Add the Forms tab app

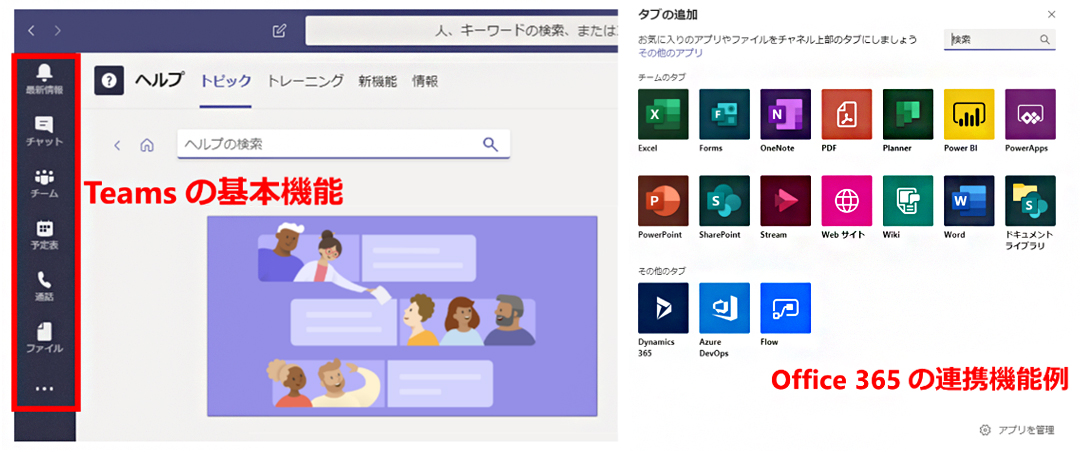pyautogui.click(x=725, y=114)
